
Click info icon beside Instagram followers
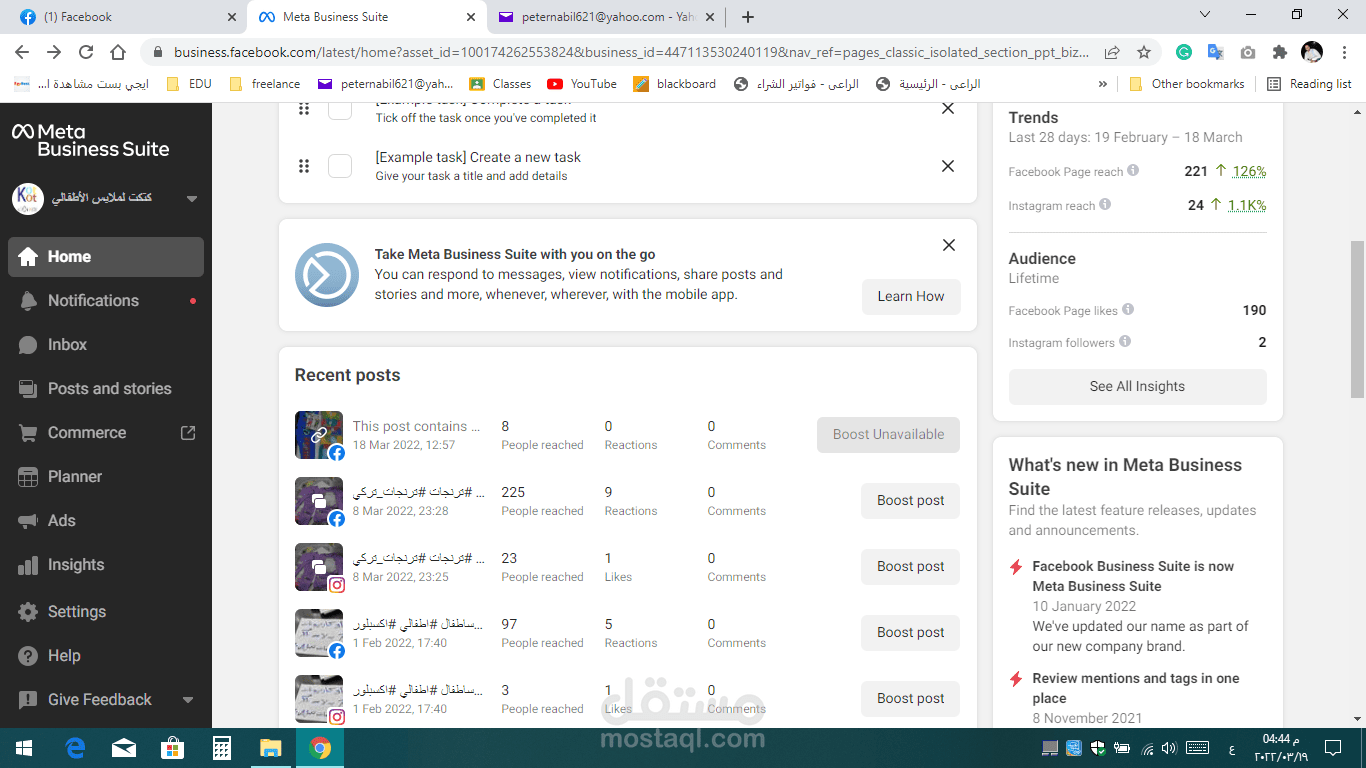pos(1125,341)
